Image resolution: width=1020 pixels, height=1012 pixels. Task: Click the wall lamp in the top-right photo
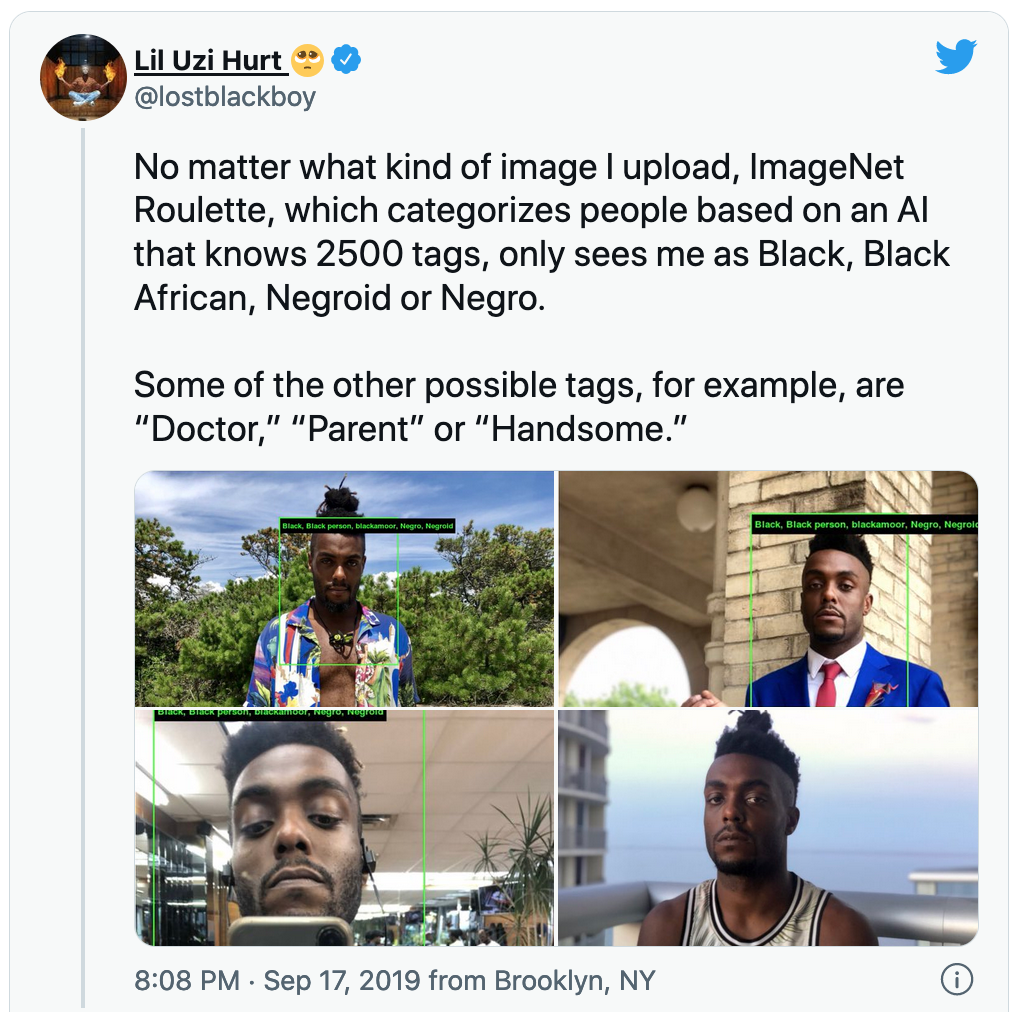coord(696,508)
